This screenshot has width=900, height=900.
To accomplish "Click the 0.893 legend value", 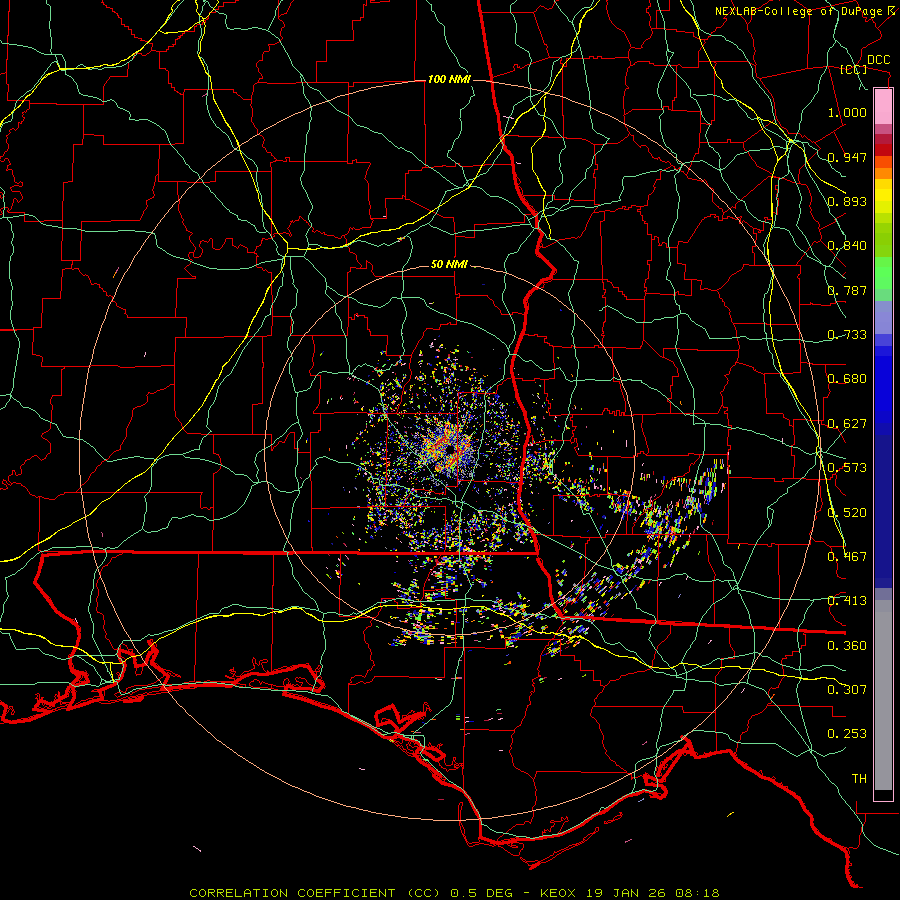I will 847,201.
